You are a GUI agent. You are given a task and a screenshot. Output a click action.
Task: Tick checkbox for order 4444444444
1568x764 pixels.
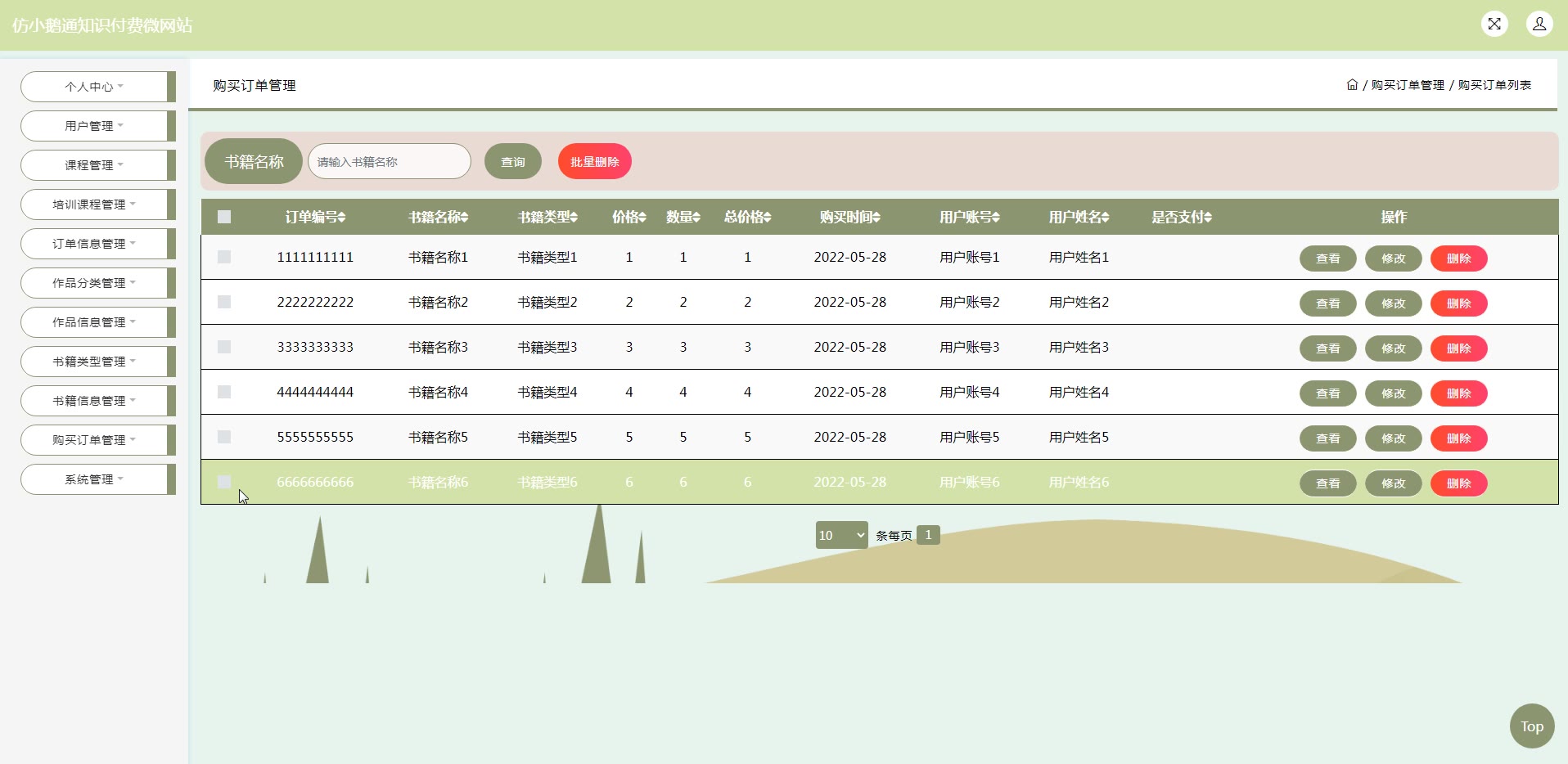224,392
